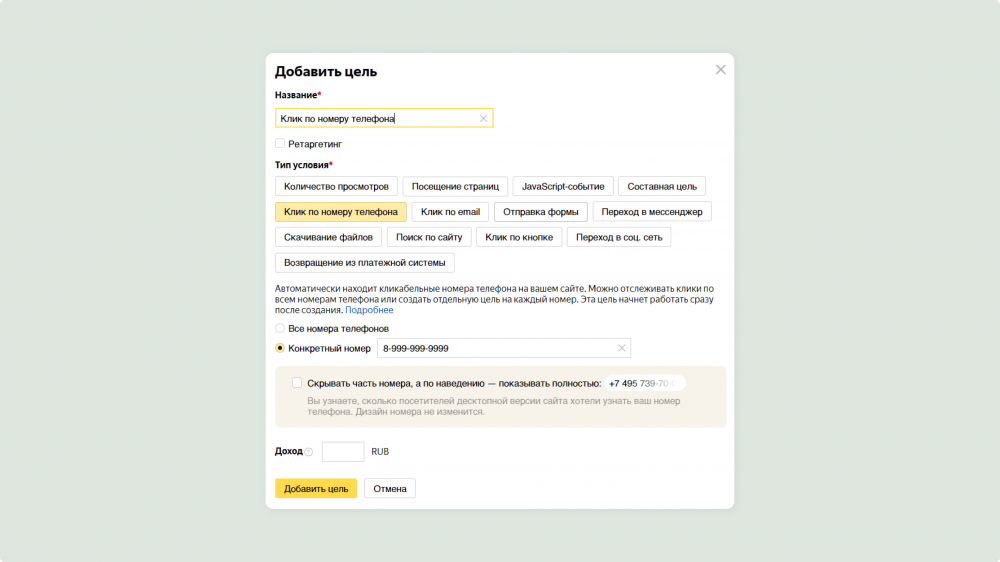The width and height of the screenshot is (1000, 562).
Task: Clear the specific phone number field
Action: click(621, 348)
